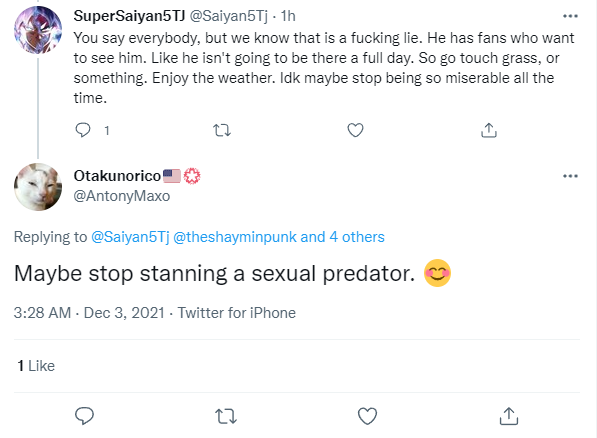Open the SuperSaiyan5TJ display name

tap(129, 16)
